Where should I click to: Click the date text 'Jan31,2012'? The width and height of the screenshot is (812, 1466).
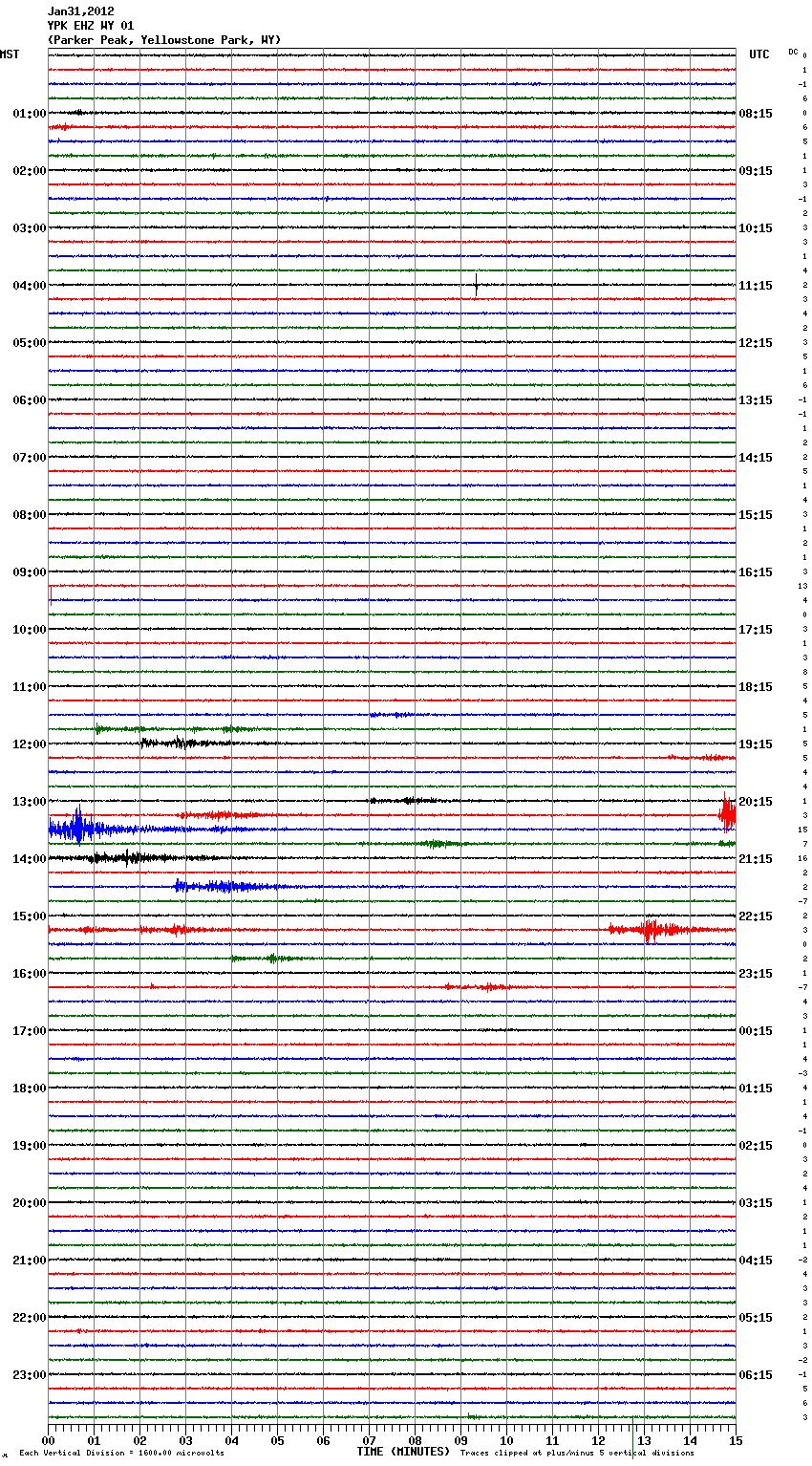click(x=81, y=11)
